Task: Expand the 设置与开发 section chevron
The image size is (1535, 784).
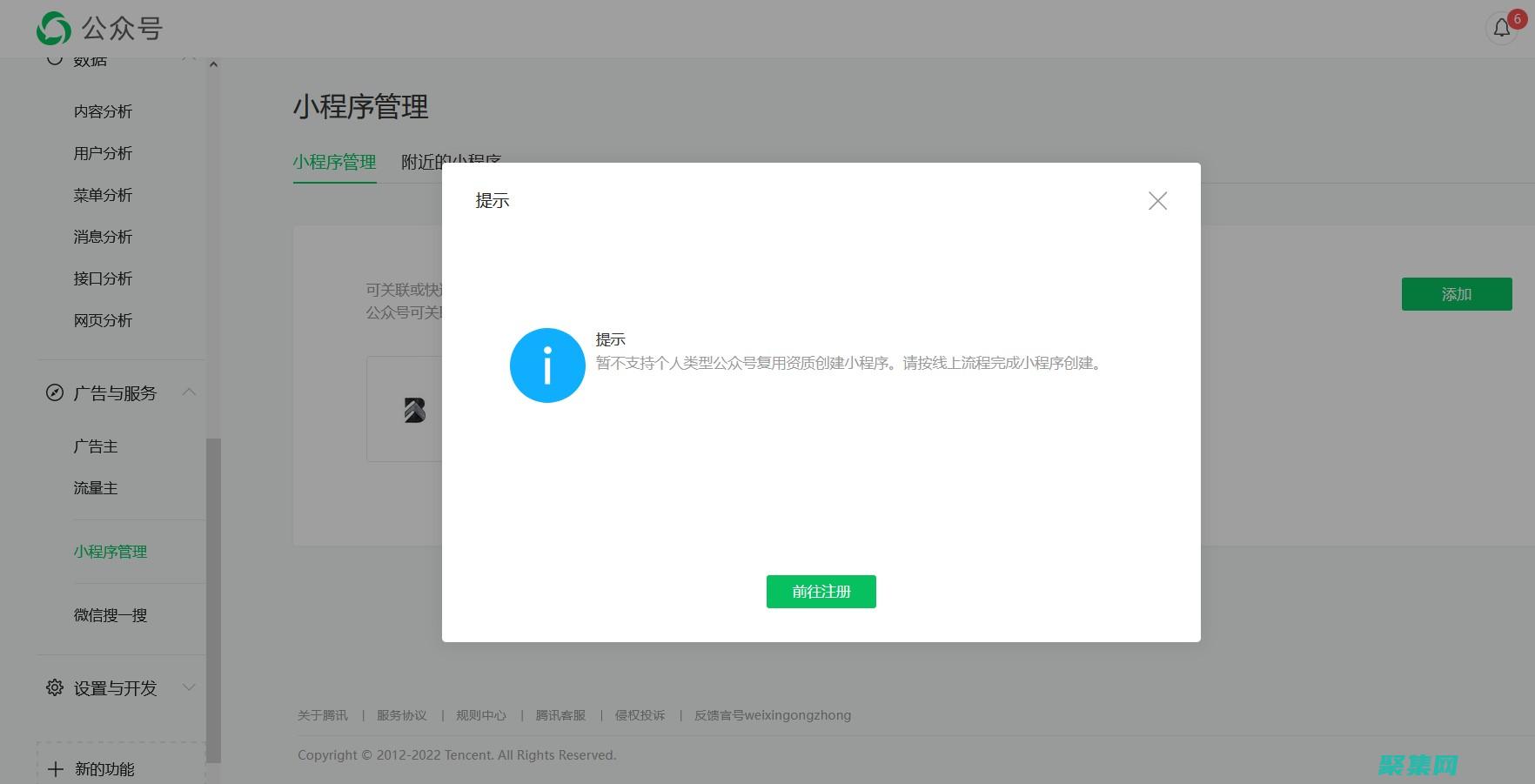Action: (x=190, y=687)
